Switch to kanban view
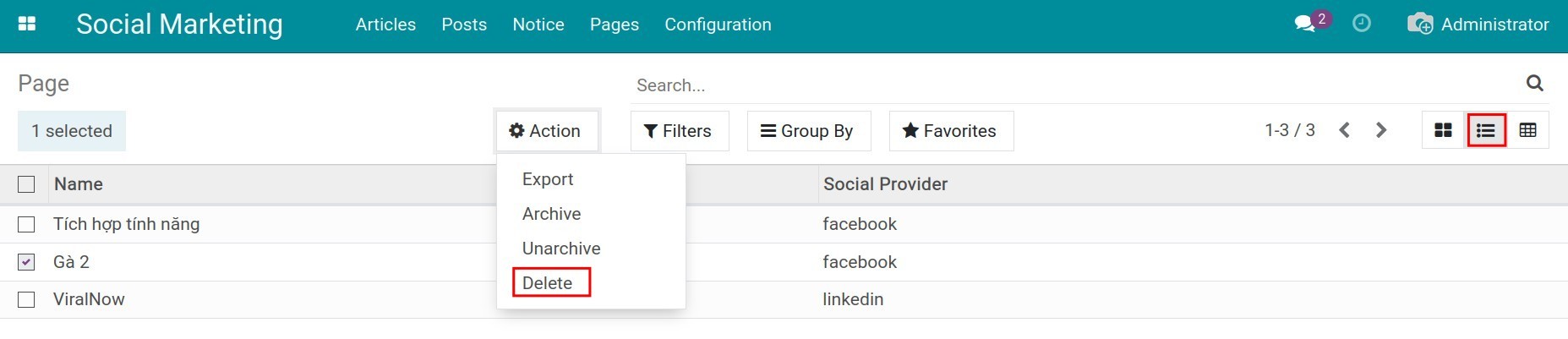 tap(1443, 130)
